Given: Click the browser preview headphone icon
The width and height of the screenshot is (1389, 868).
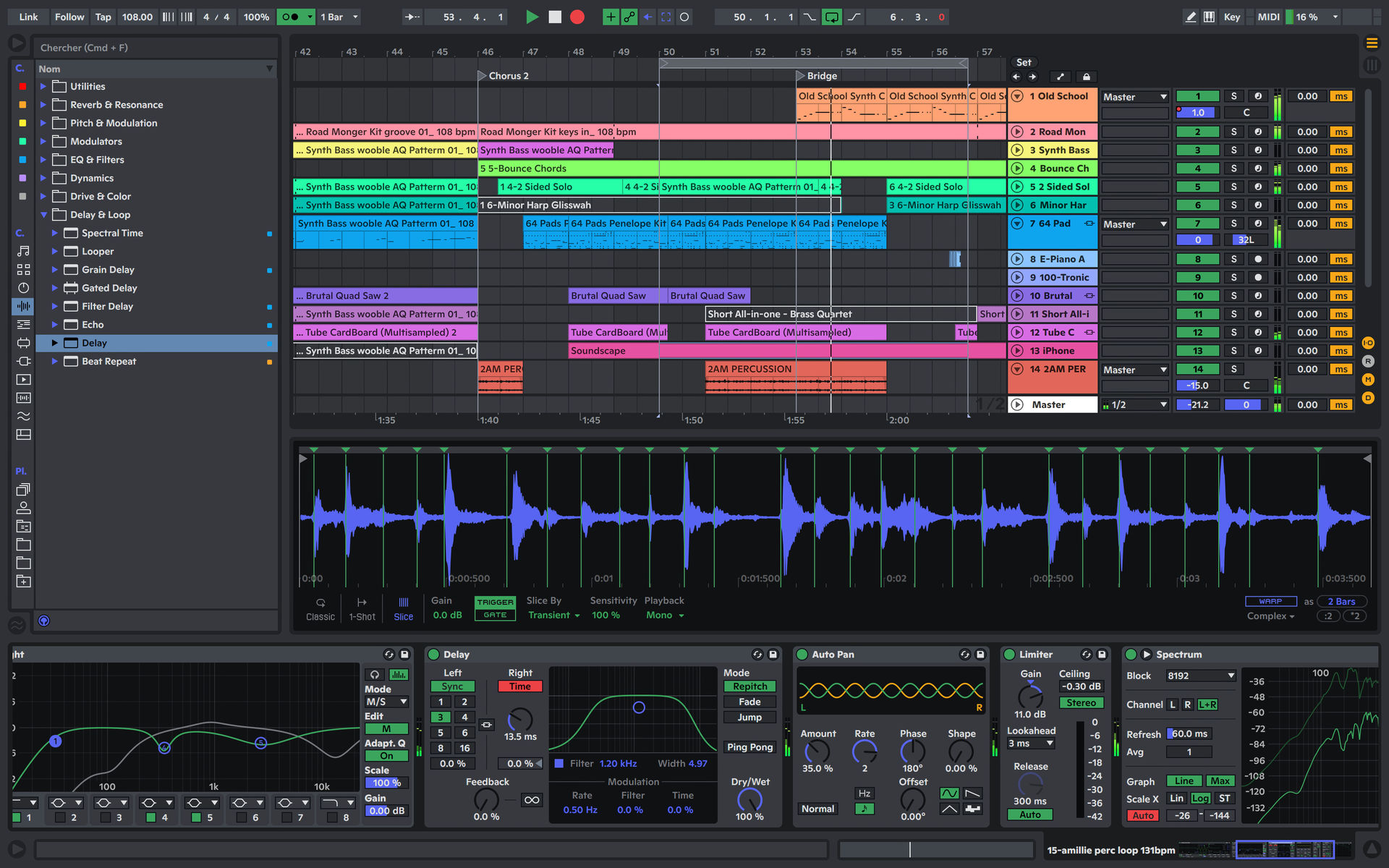Looking at the screenshot, I should [x=43, y=621].
